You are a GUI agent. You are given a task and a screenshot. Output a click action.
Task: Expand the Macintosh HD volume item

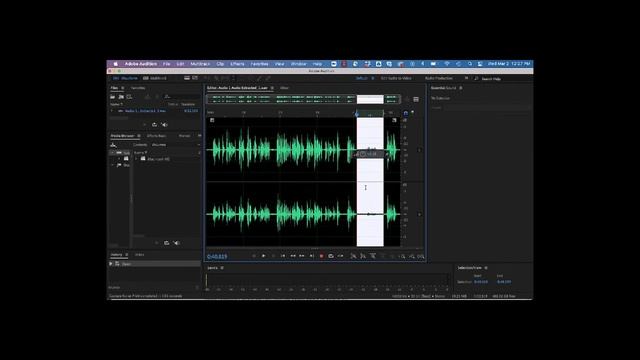pos(137,159)
